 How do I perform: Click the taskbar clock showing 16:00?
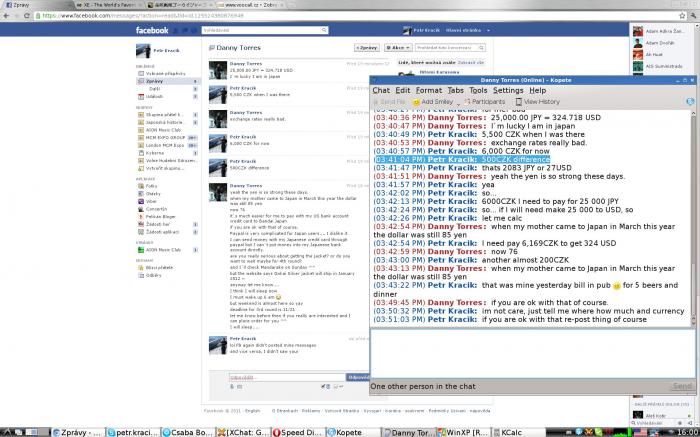coord(690,432)
